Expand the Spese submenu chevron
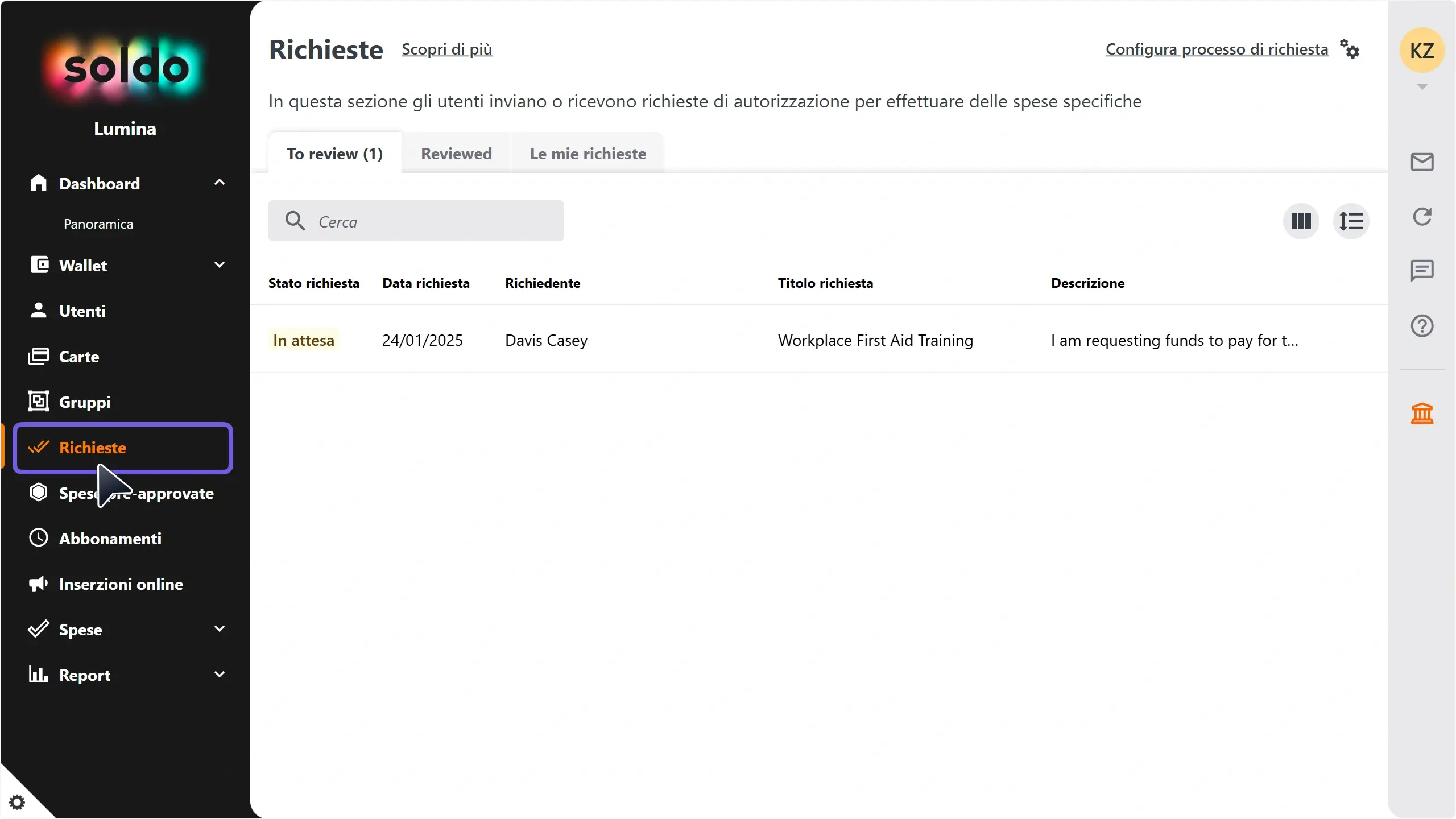Viewport: 1456px width, 819px height. coord(220,629)
